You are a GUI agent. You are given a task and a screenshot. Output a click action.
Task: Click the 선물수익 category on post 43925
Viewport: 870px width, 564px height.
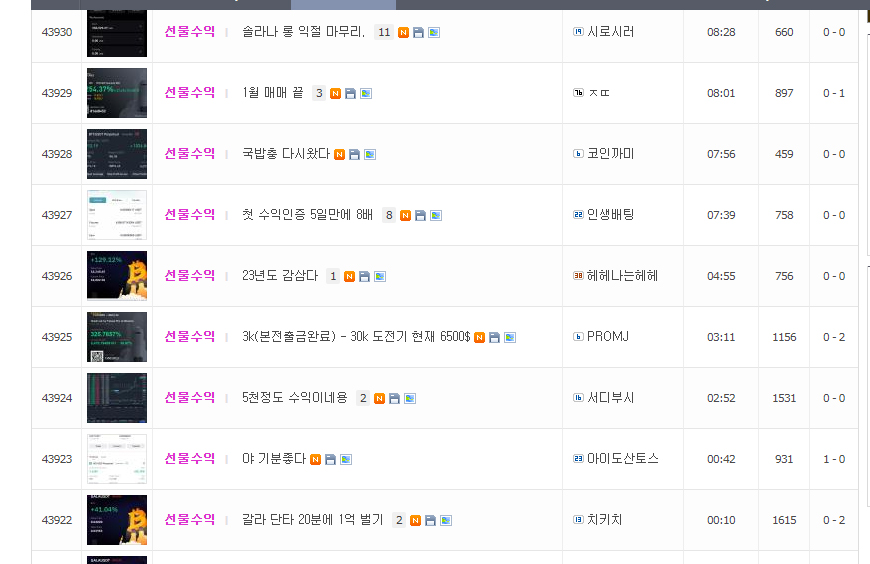(190, 336)
